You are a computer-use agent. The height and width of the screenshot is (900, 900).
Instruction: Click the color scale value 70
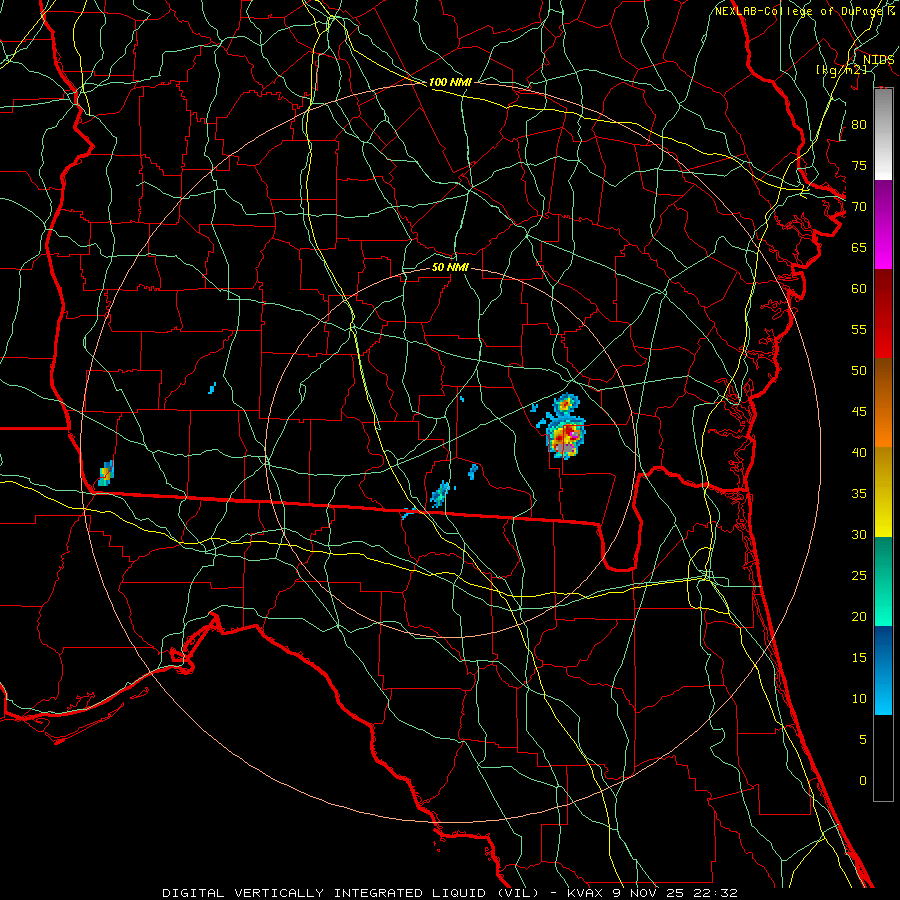coord(859,207)
